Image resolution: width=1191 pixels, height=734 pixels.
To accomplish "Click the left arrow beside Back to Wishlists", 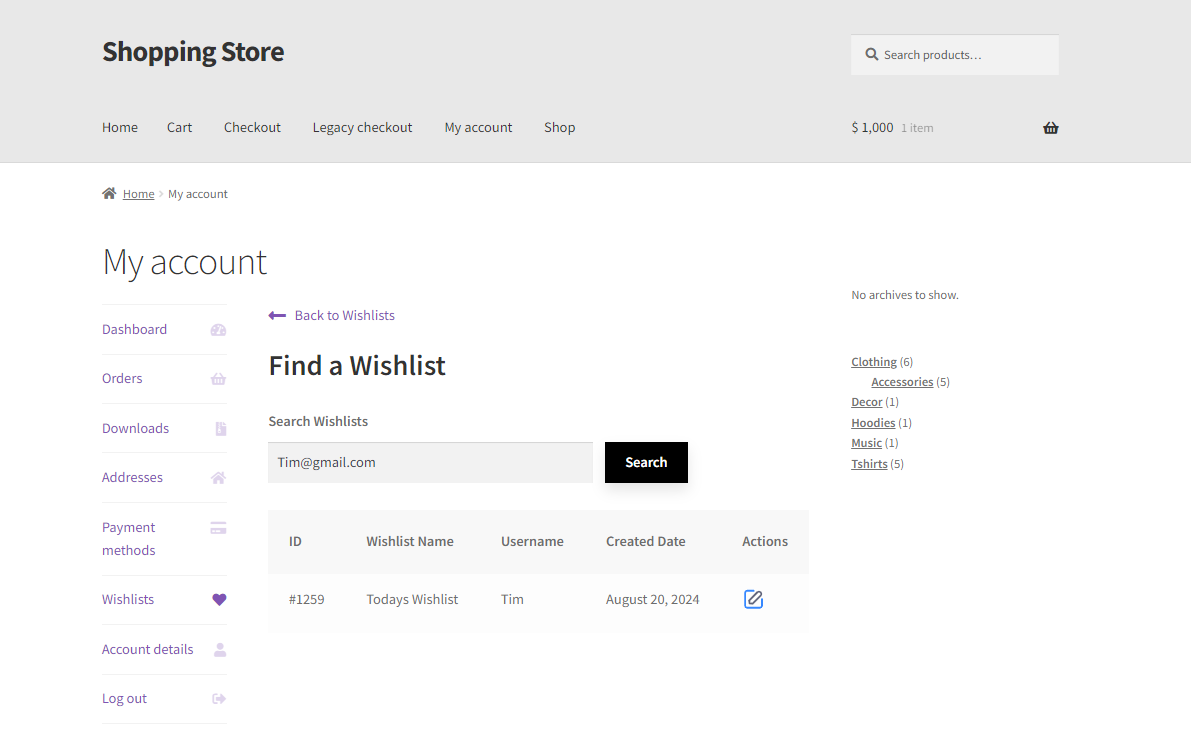I will [277, 315].
